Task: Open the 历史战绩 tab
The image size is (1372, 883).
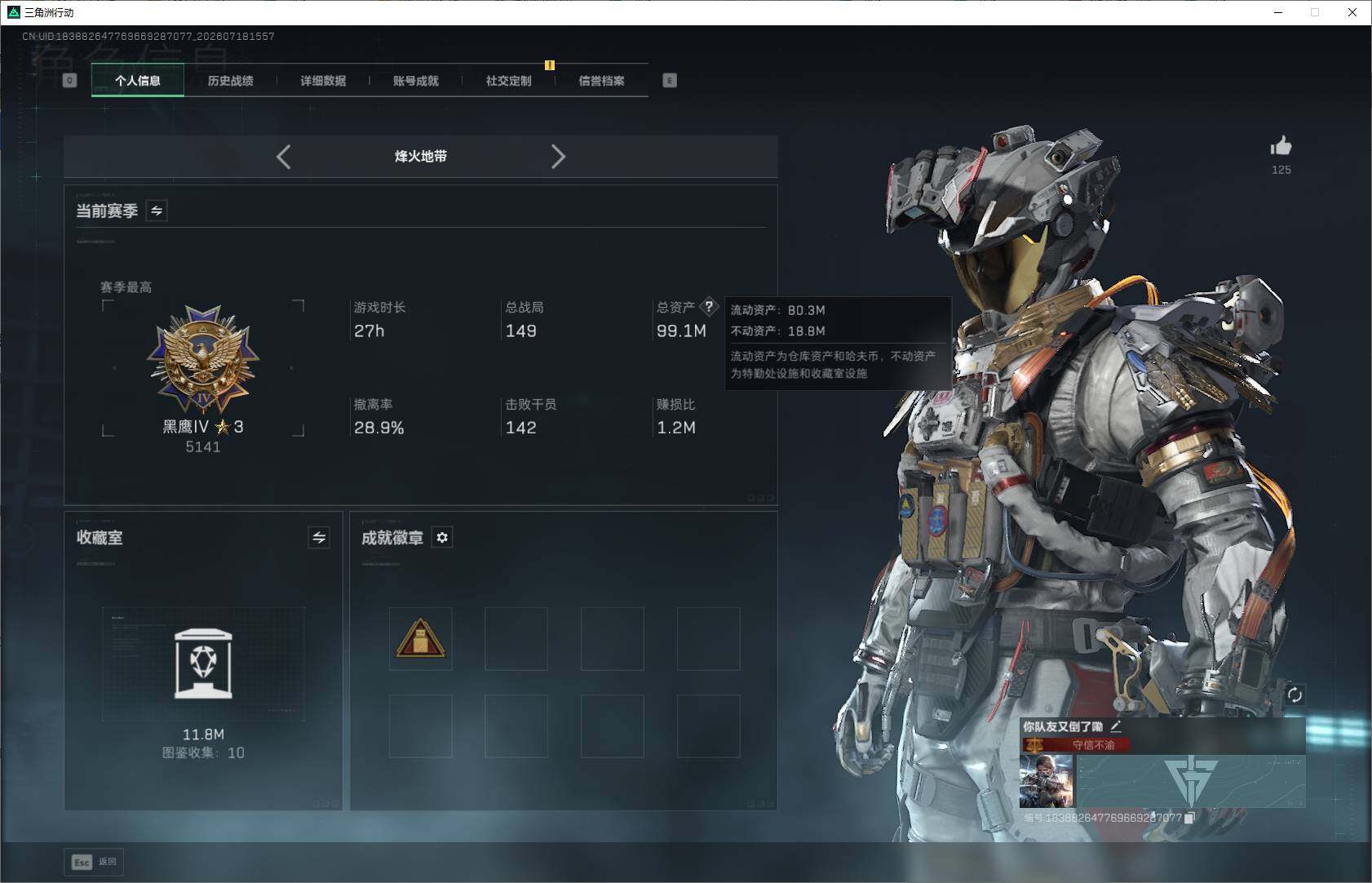Action: (230, 81)
